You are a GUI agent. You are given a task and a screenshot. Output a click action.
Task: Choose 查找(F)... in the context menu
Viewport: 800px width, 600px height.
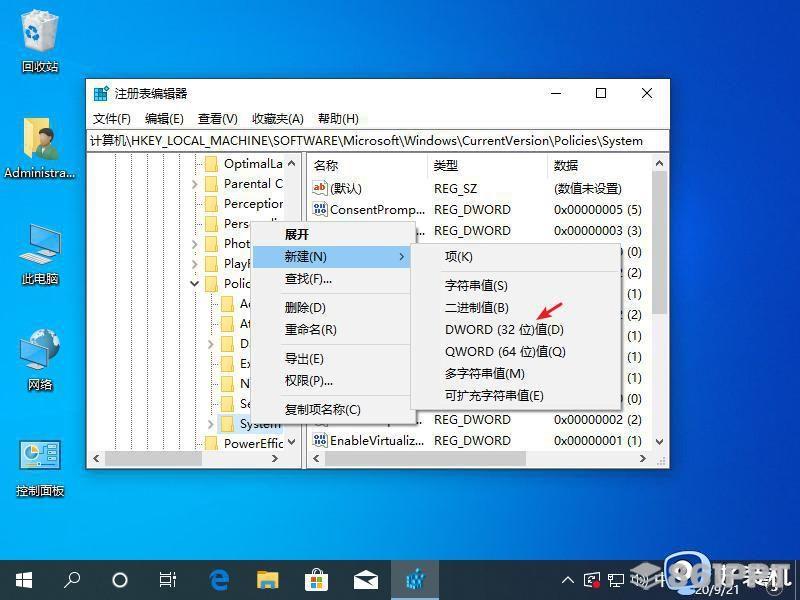click(334, 279)
